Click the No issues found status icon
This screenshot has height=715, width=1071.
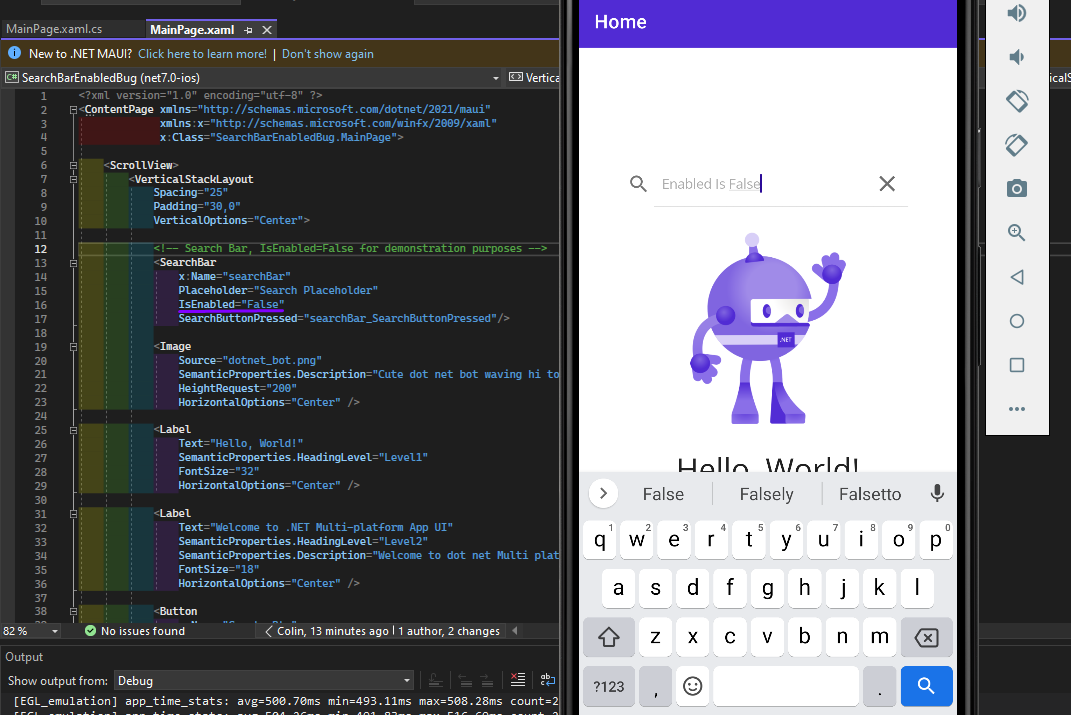point(90,630)
